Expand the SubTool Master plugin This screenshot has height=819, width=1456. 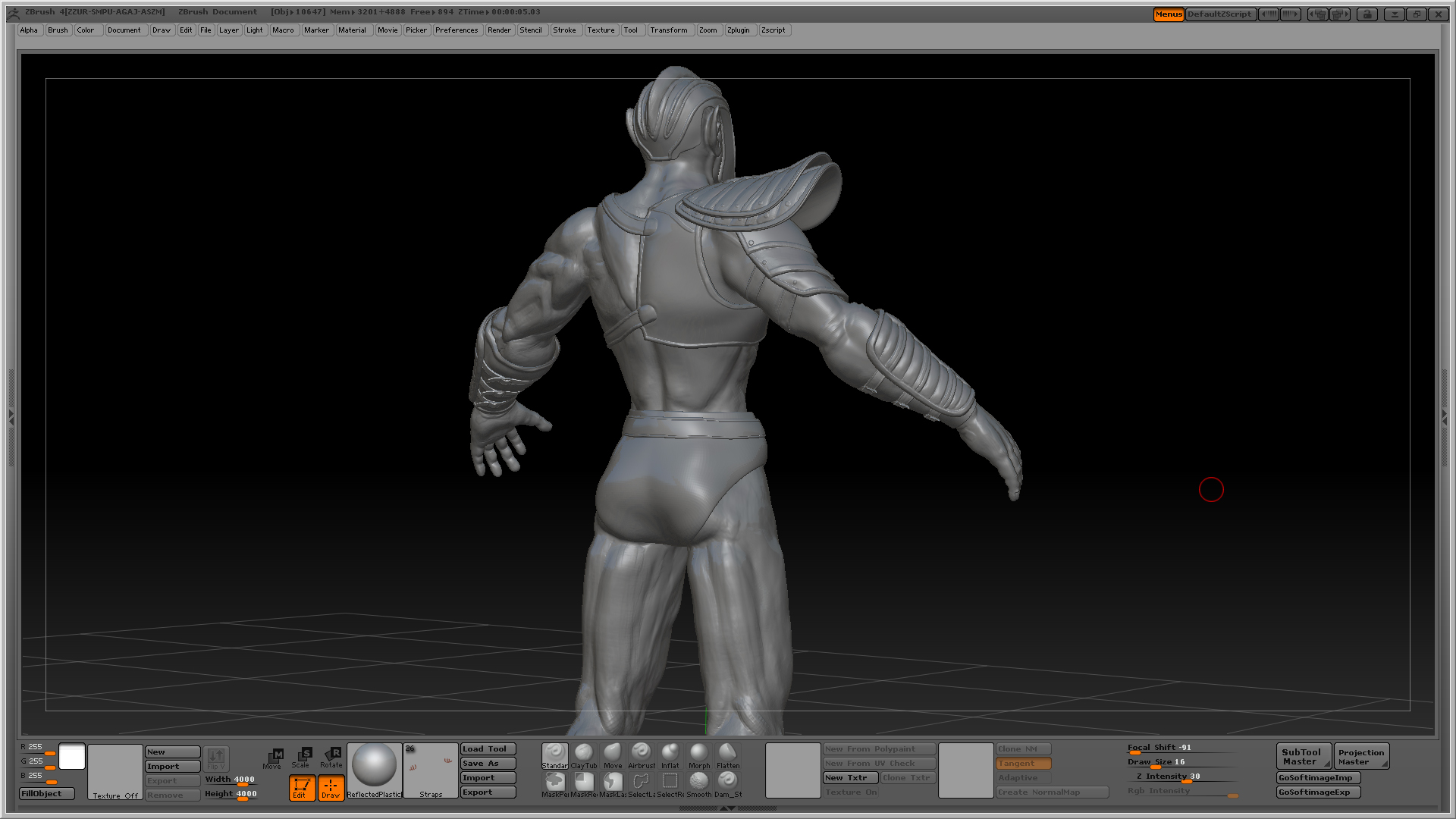tap(1304, 757)
